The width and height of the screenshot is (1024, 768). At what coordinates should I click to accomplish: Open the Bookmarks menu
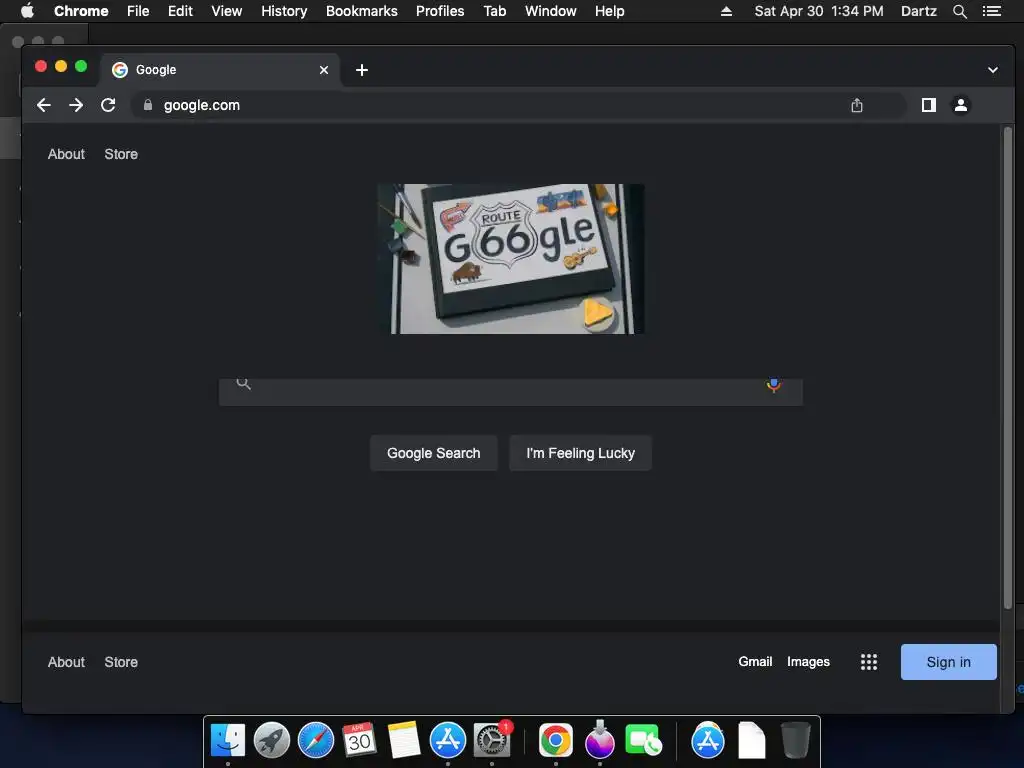[x=362, y=11]
